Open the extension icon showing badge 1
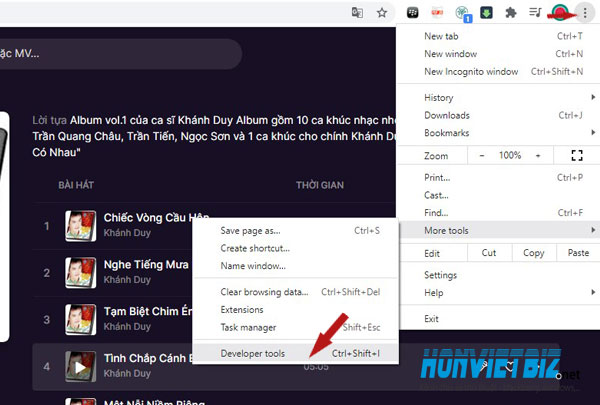 pos(463,13)
